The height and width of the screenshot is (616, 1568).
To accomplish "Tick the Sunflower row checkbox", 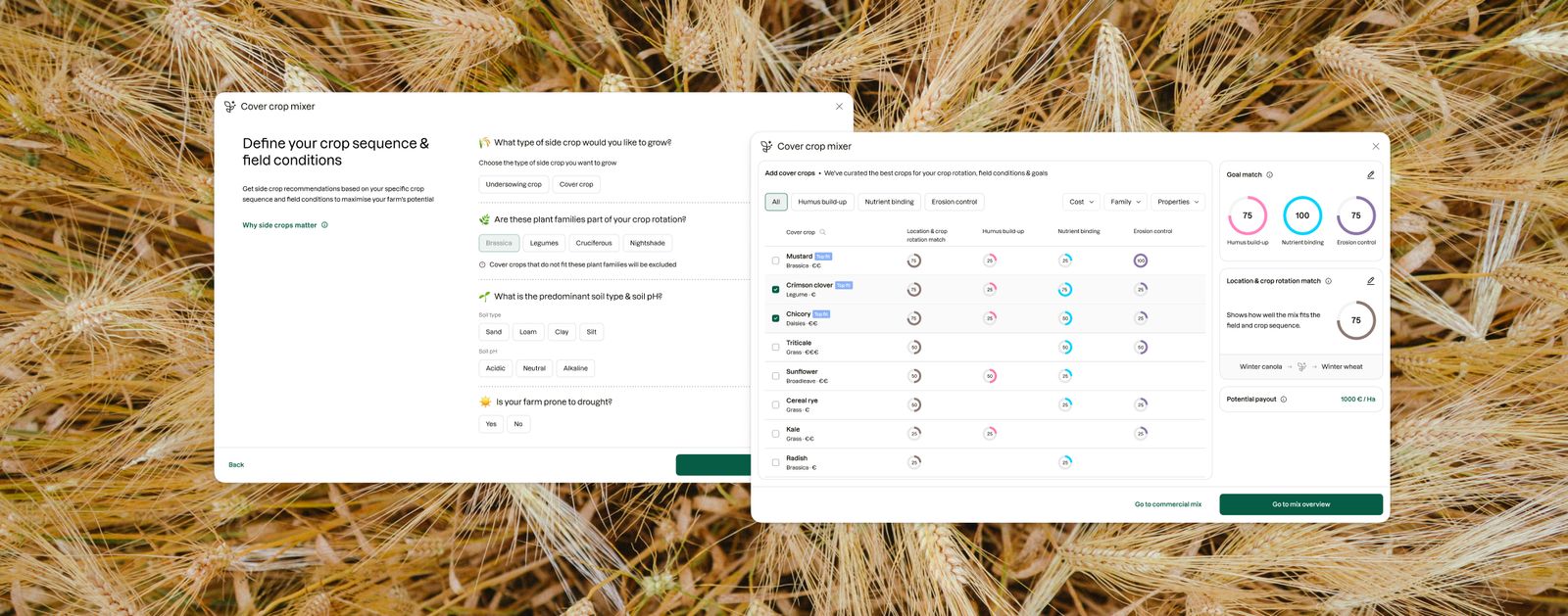I will click(775, 376).
